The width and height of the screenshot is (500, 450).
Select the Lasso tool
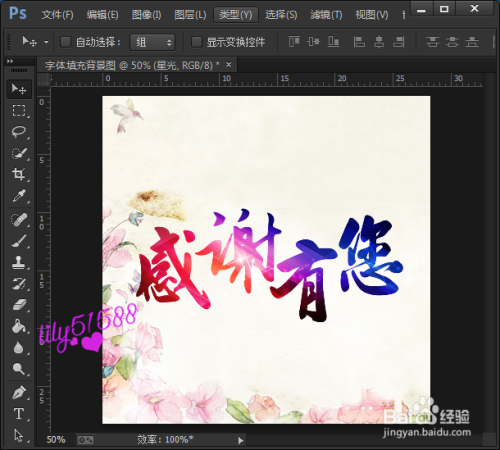19,132
